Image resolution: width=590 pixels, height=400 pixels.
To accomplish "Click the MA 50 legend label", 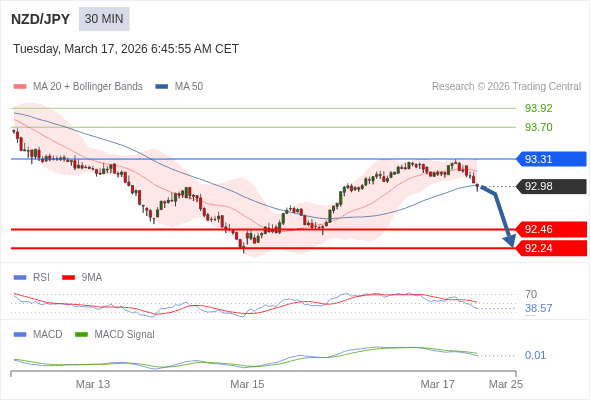I will click(x=189, y=87).
